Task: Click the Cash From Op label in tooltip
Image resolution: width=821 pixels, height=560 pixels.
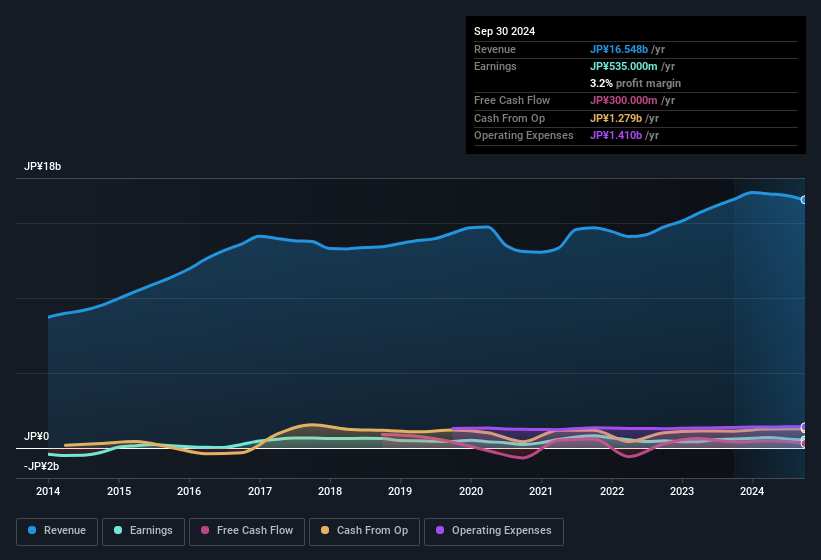Action: [x=509, y=118]
